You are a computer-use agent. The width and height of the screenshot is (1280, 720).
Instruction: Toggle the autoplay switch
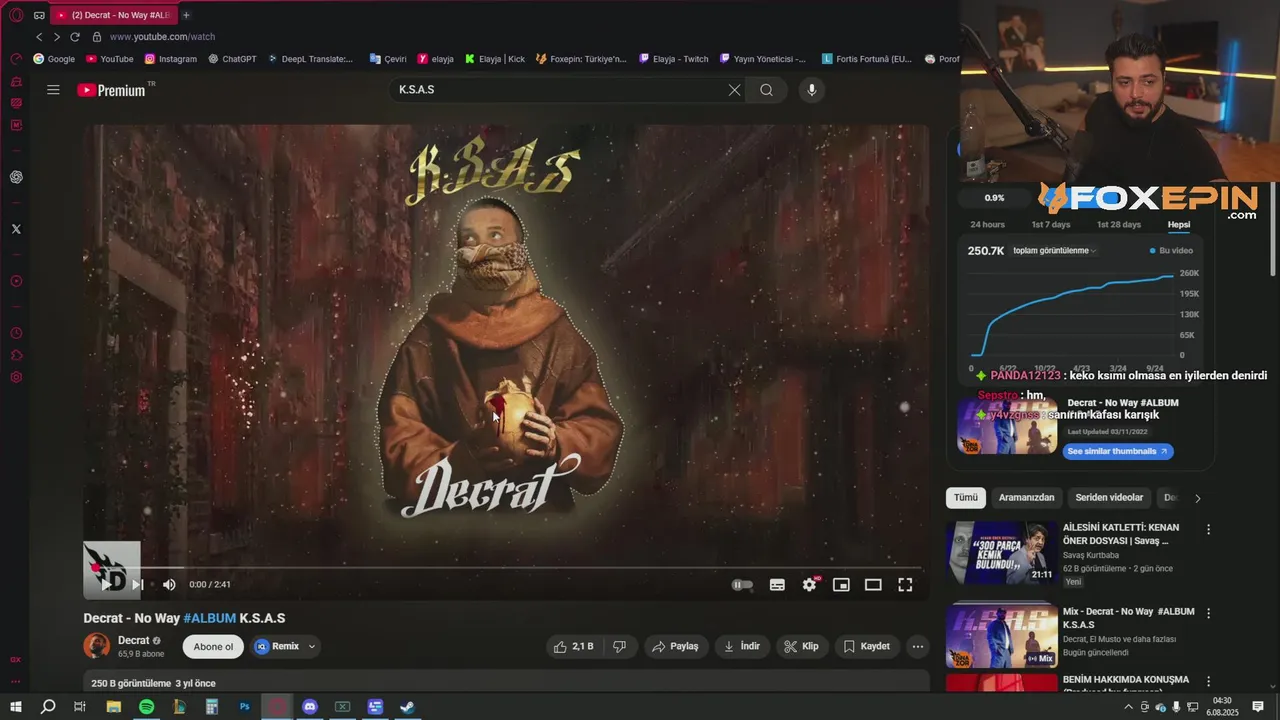[x=742, y=585]
